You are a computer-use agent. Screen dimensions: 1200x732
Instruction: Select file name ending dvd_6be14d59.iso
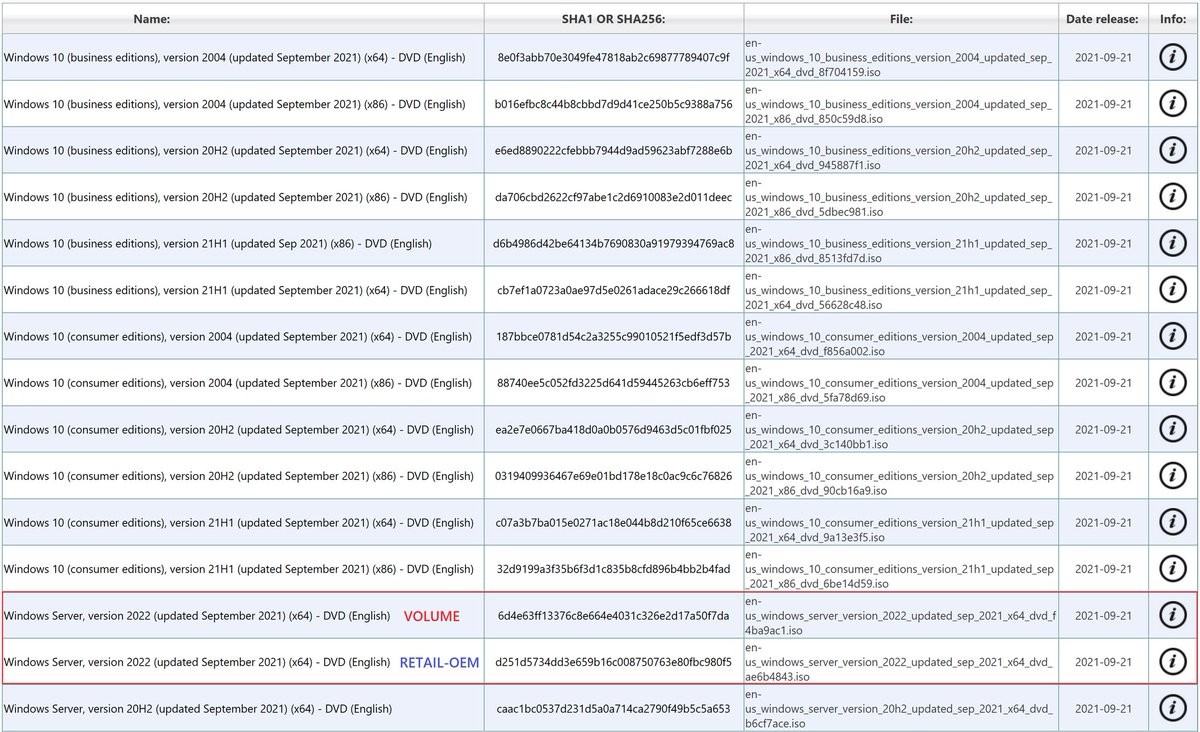(900, 569)
